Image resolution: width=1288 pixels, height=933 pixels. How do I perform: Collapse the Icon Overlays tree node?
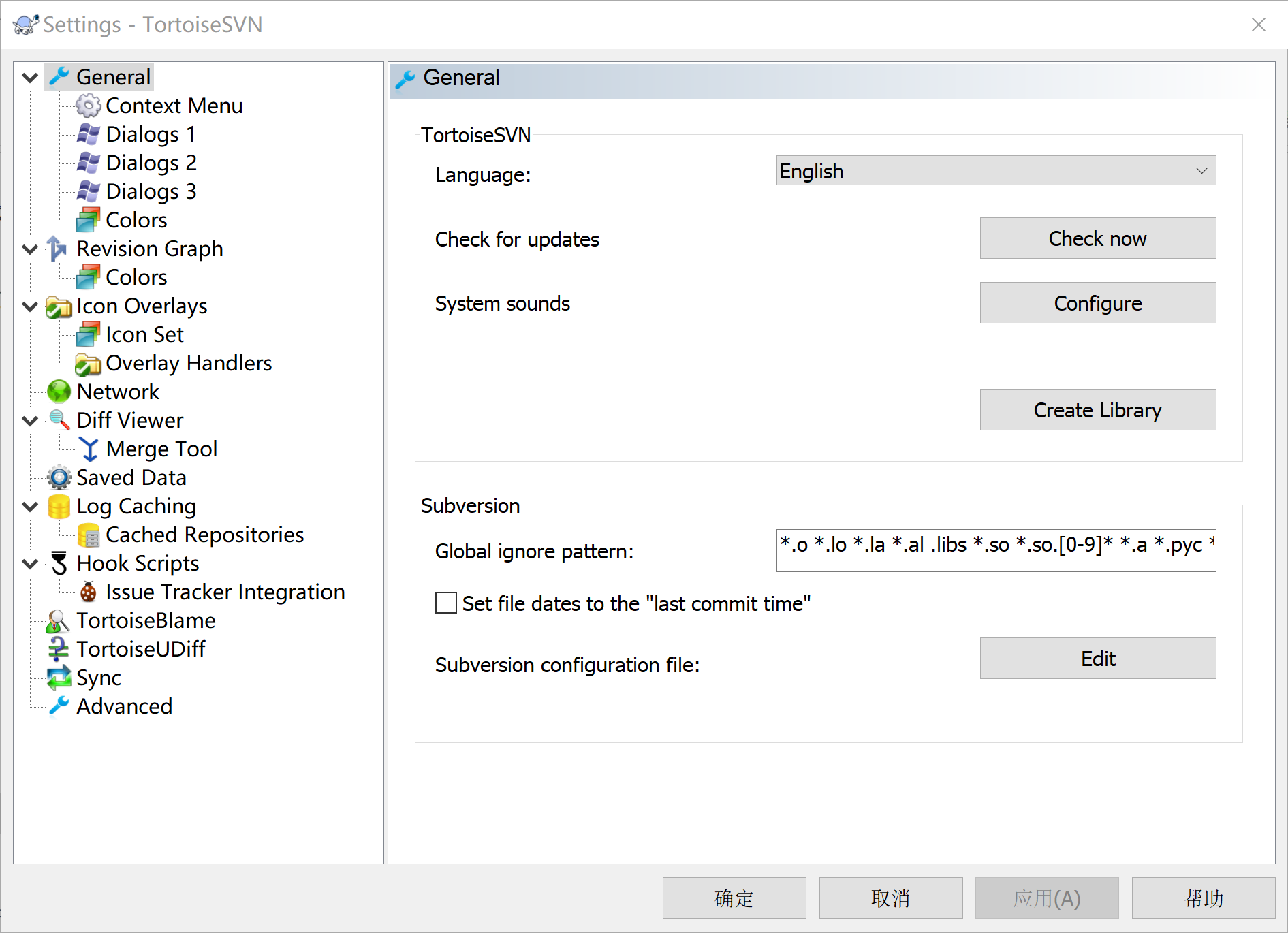tap(30, 306)
